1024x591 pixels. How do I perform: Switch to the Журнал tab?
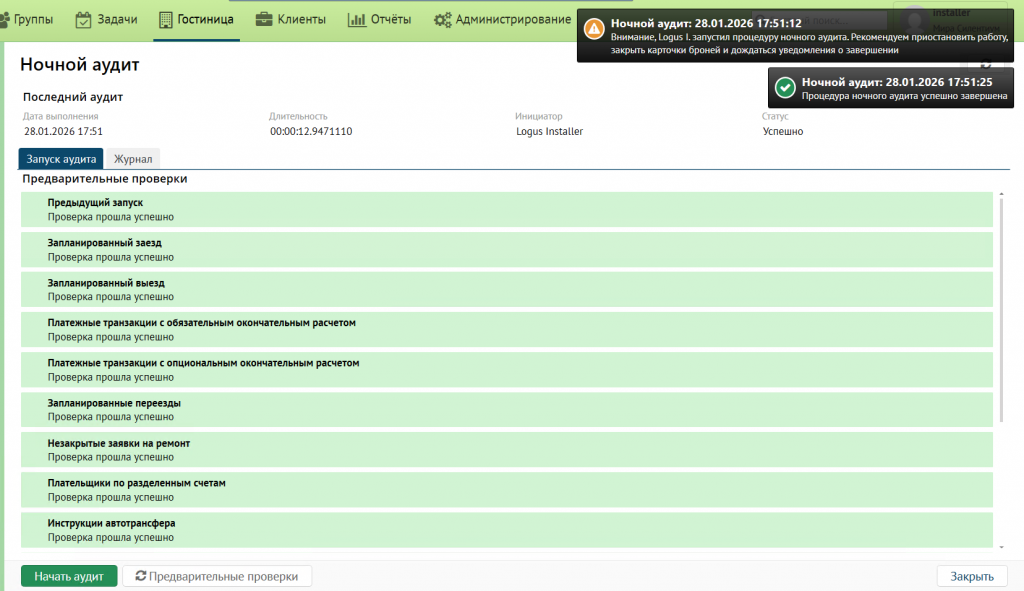132,159
